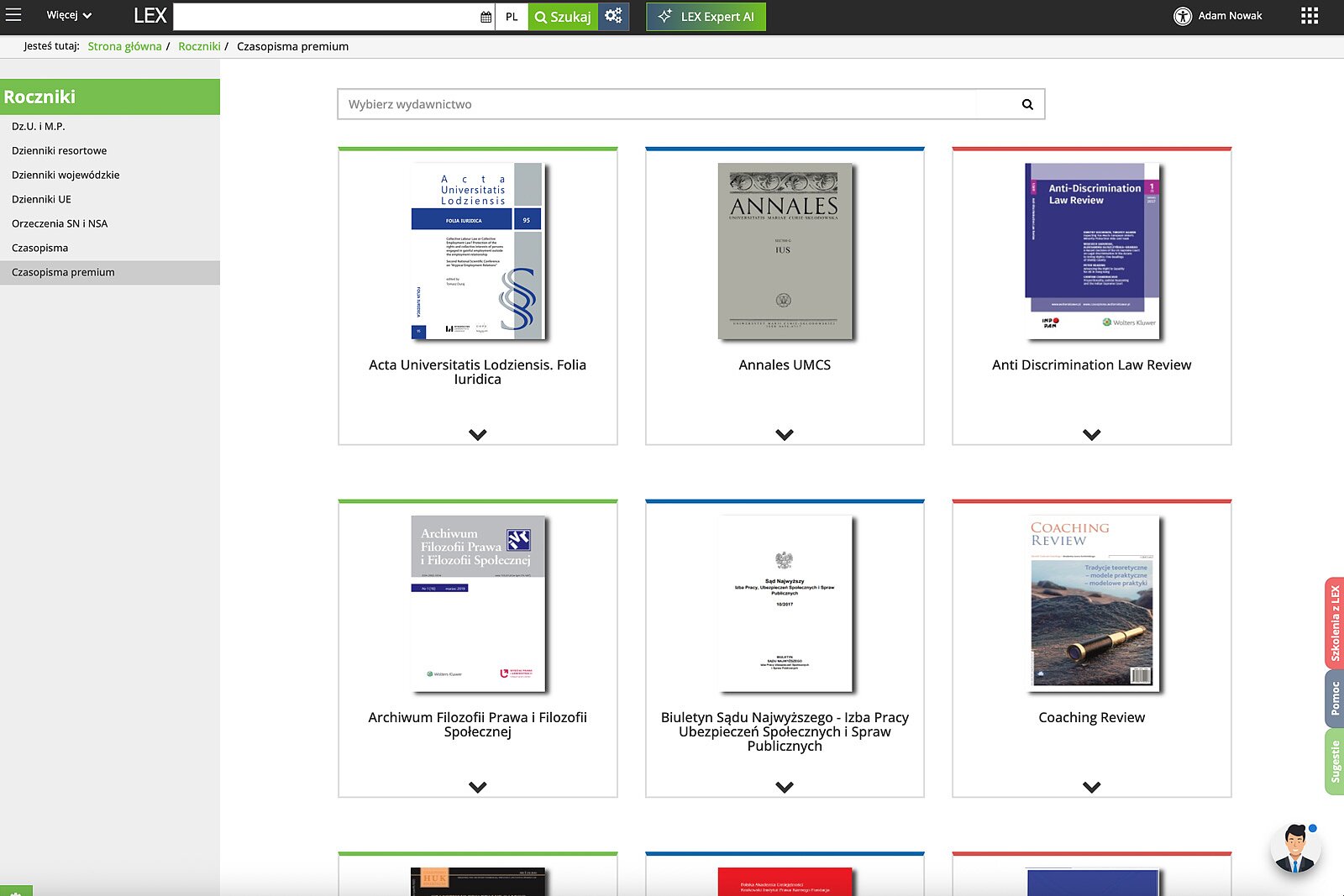
Task: Open the Szkolenia z LEX side tab
Action: click(x=1334, y=623)
